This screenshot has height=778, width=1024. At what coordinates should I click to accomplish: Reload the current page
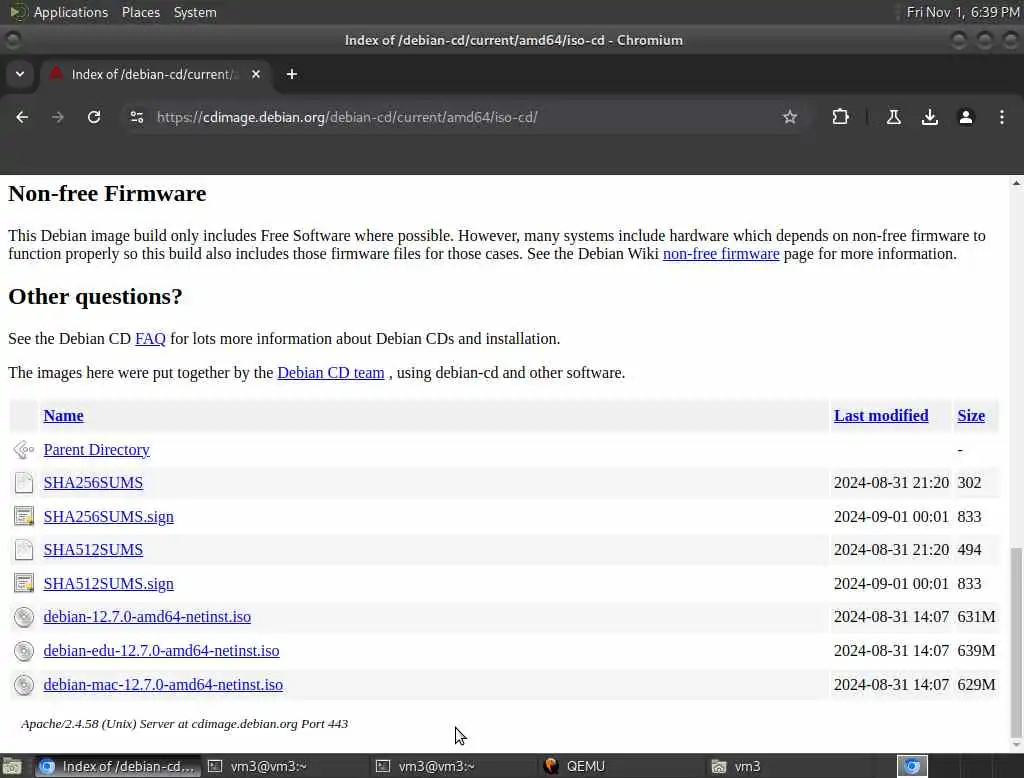(x=94, y=117)
